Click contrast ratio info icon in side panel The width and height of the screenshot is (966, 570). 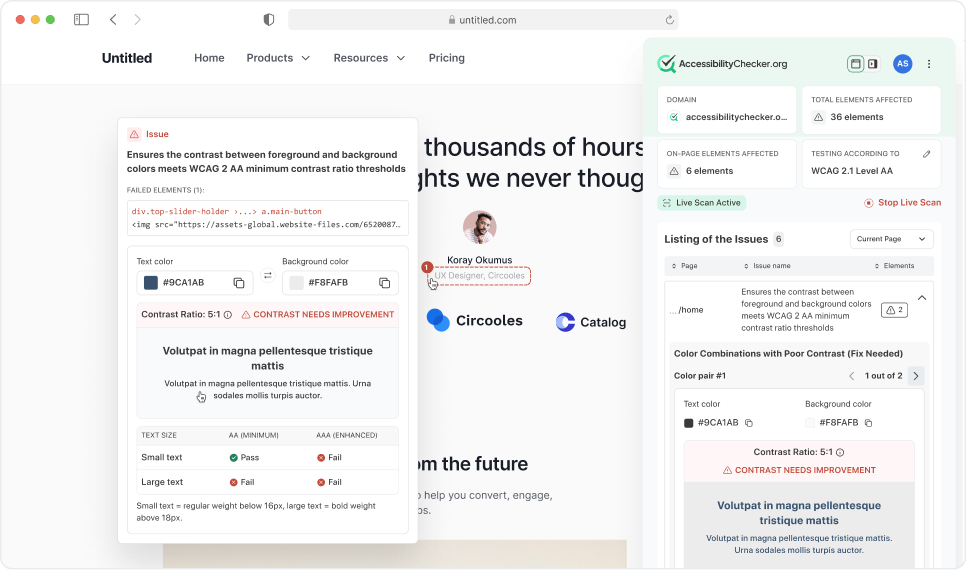pyautogui.click(x=840, y=452)
